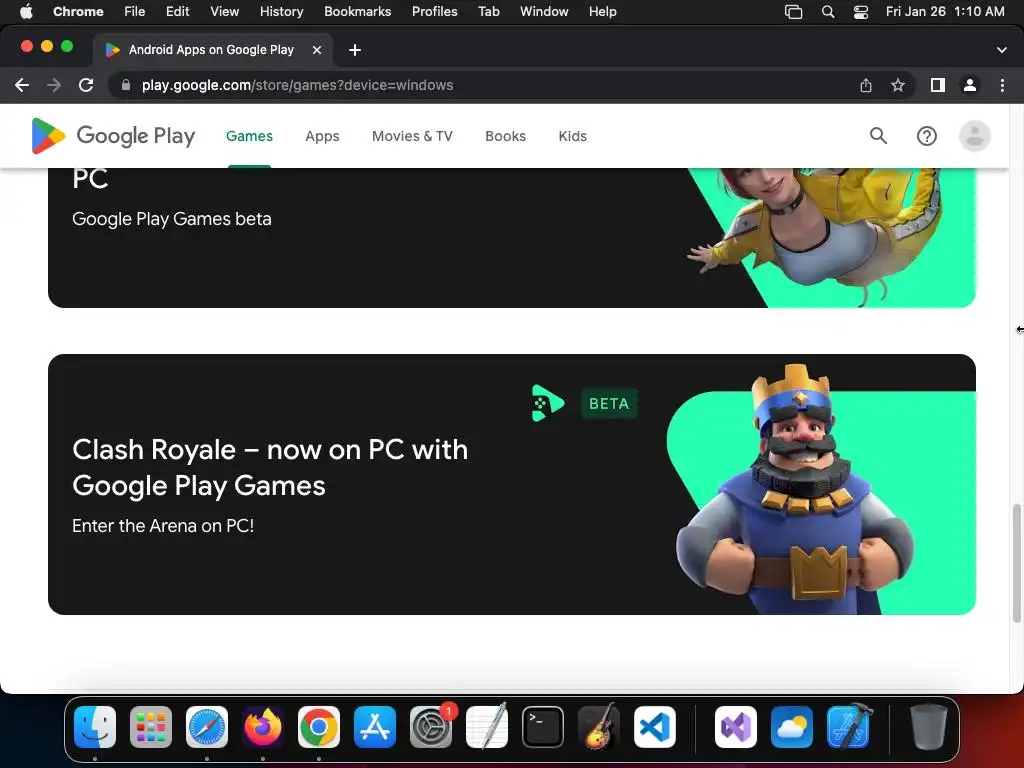Open Terminal from the Dock
This screenshot has width=1024, height=768.
[x=543, y=727]
